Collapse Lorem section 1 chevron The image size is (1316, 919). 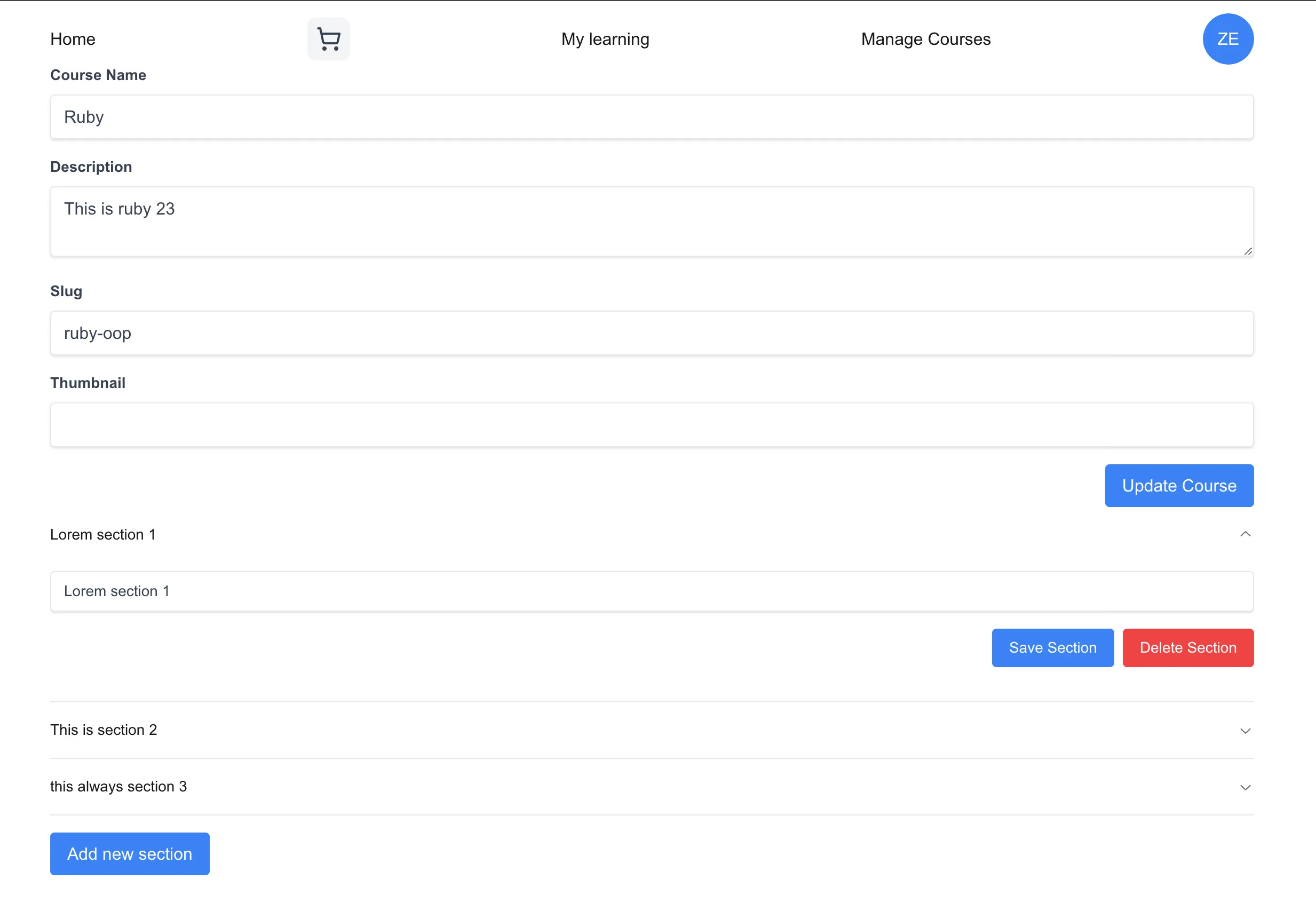click(x=1245, y=534)
